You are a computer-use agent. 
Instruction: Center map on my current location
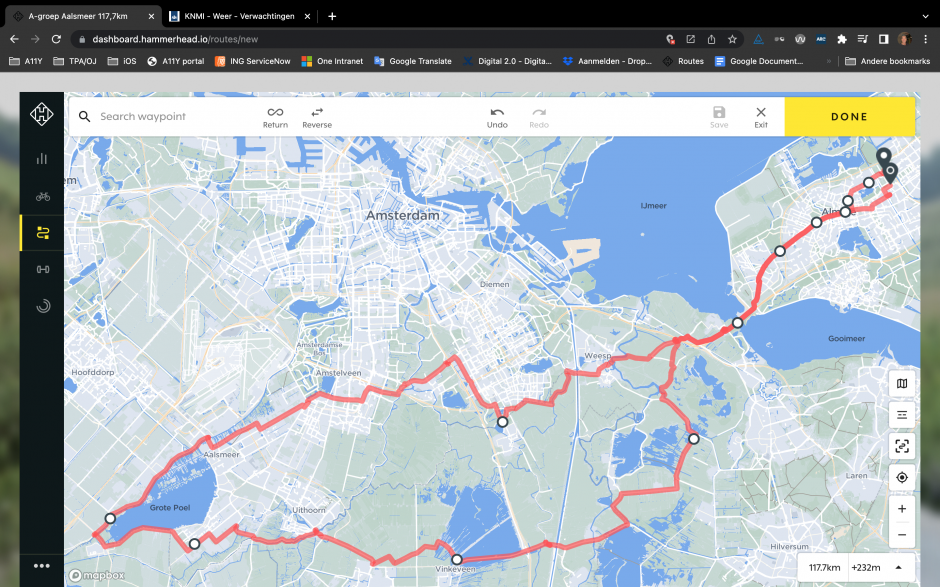click(902, 477)
